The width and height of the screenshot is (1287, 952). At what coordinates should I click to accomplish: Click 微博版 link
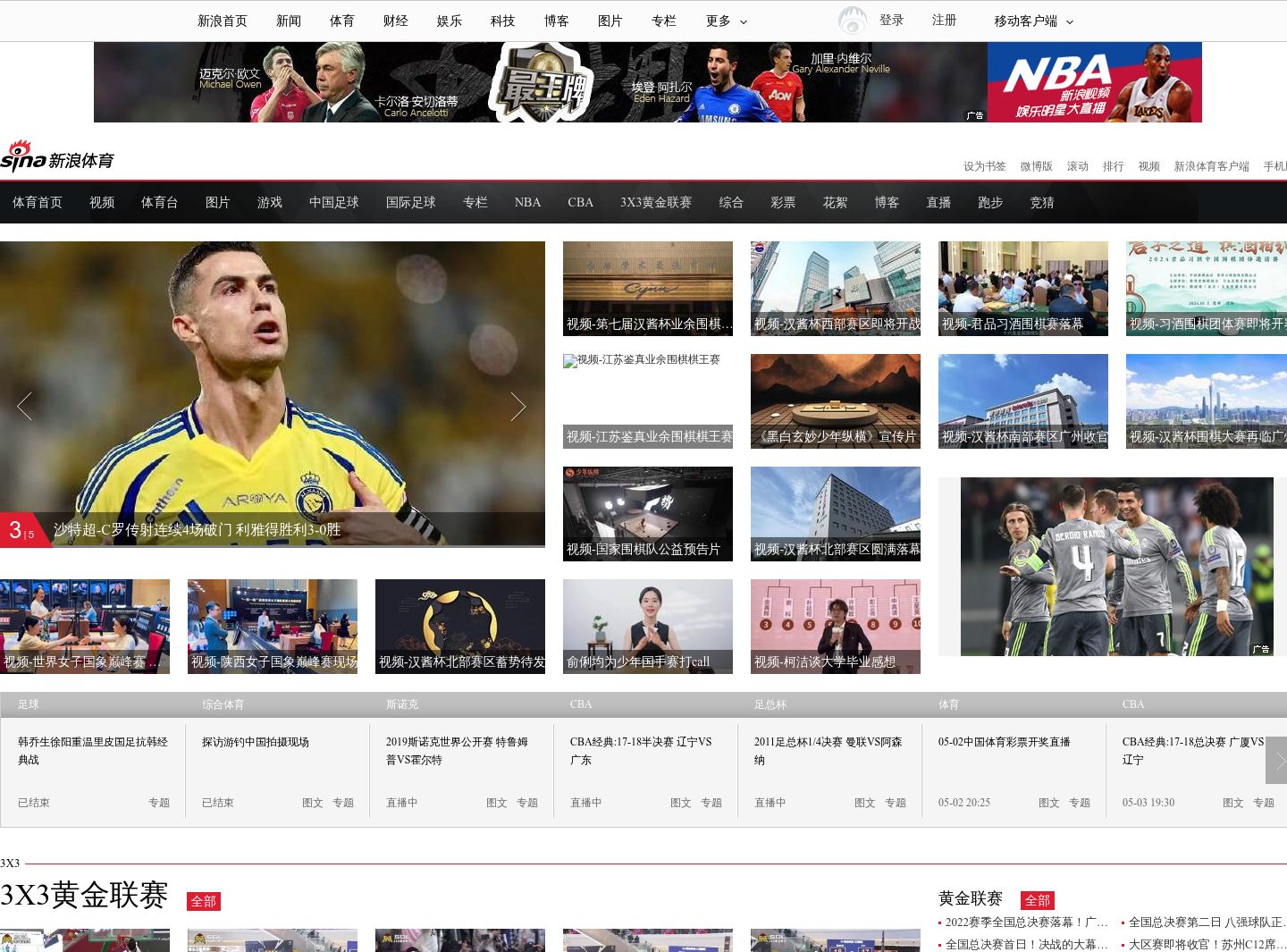[1037, 166]
